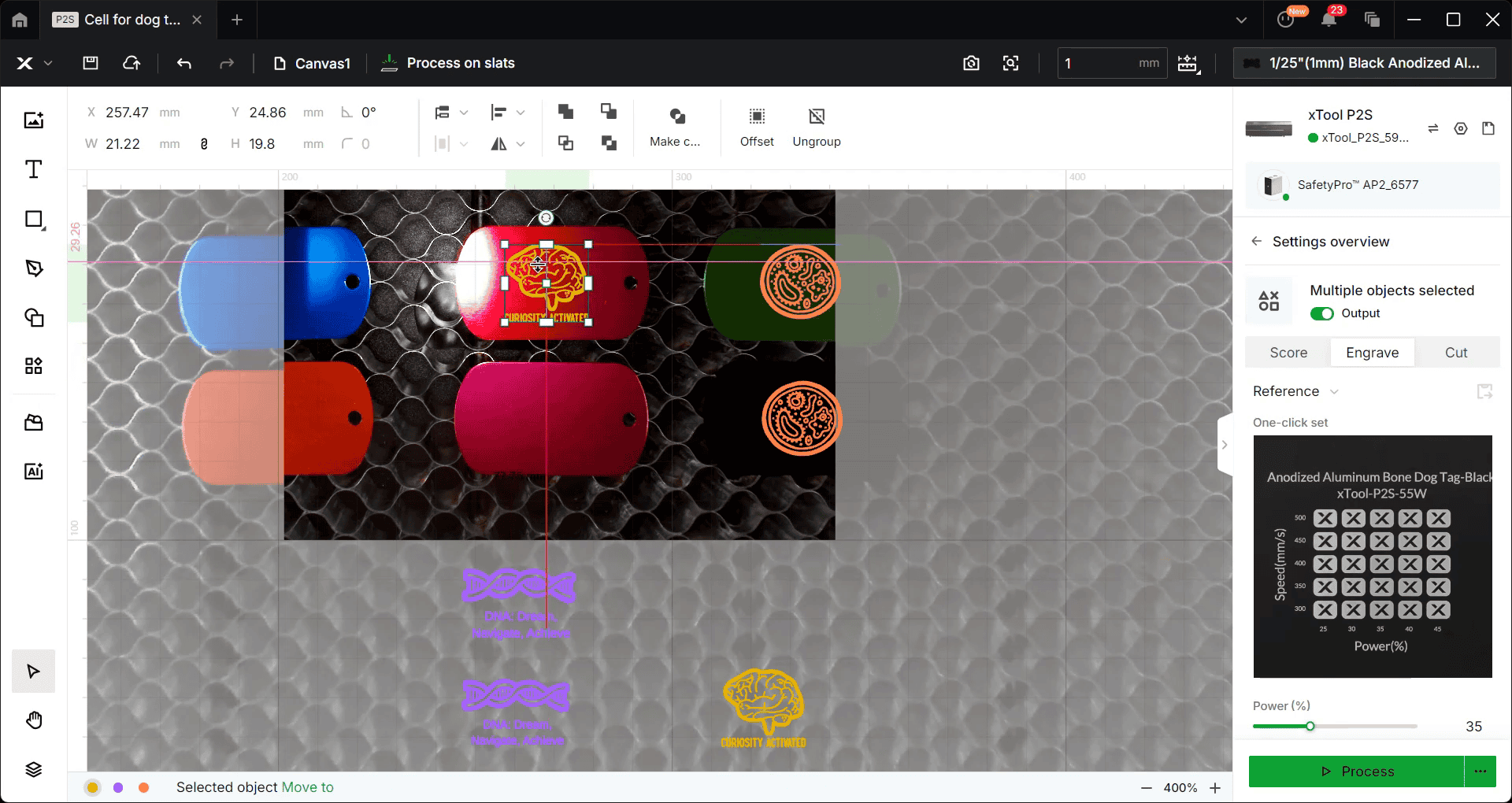
Task: Select the Hand pan tool
Action: pos(33,720)
